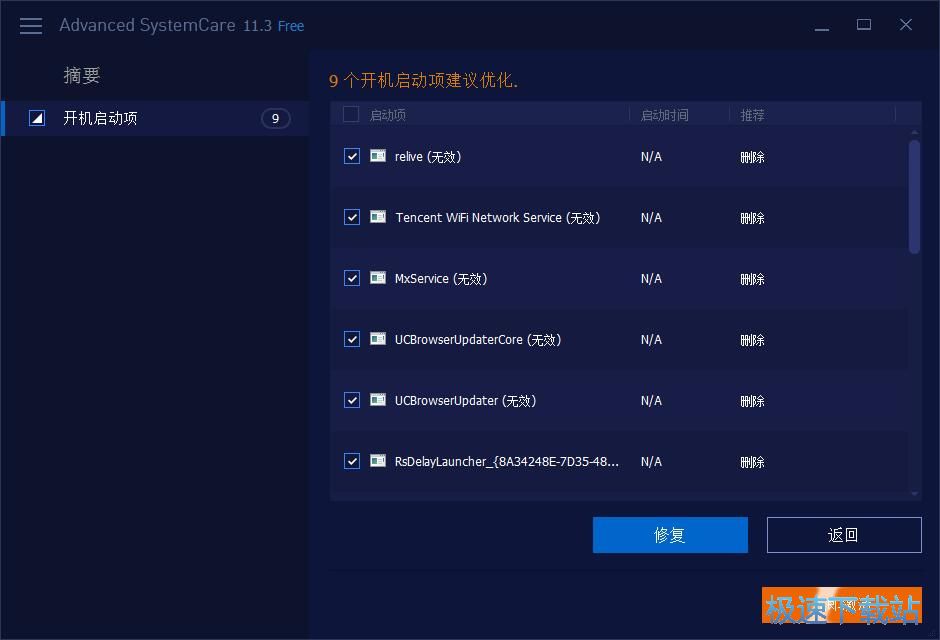The width and height of the screenshot is (940, 640).
Task: Click the 删除 action for RsDelayLauncher
Action: (752, 461)
